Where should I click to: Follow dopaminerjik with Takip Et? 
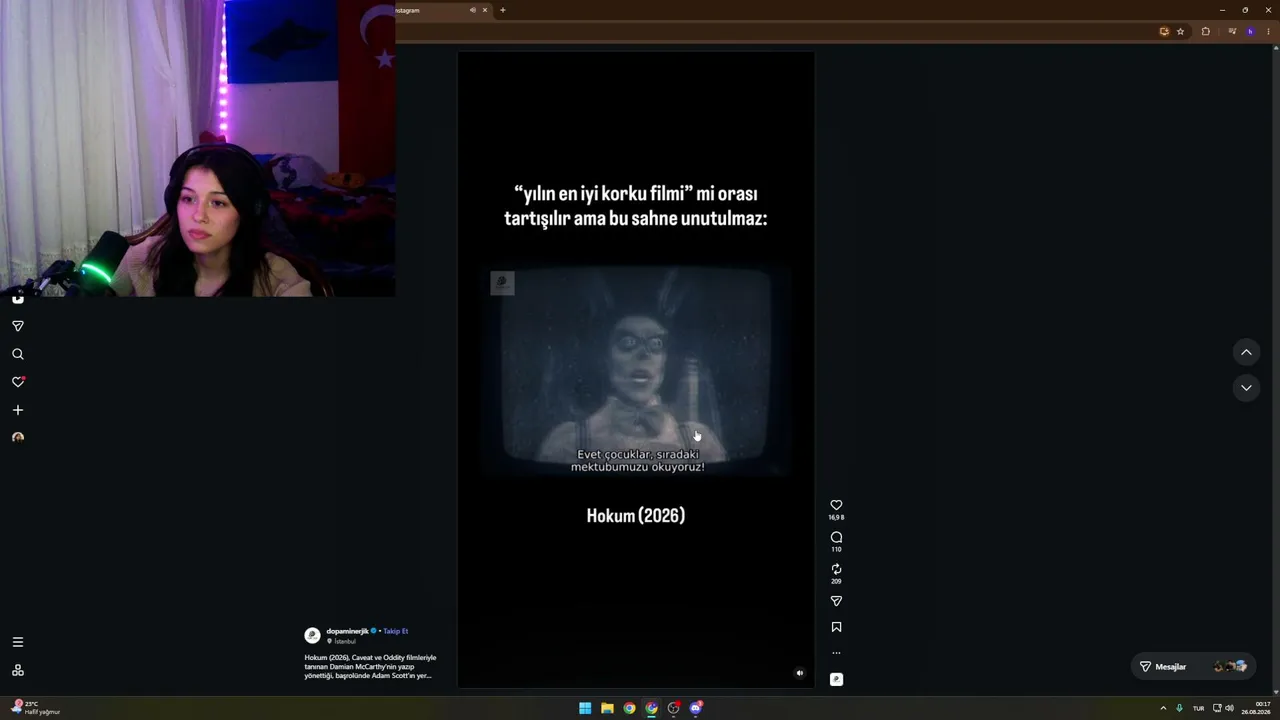click(x=396, y=631)
